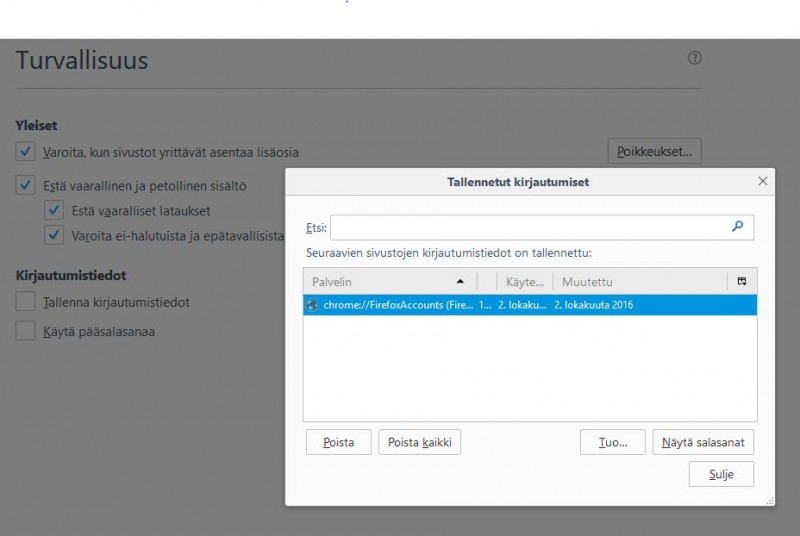Click the sort arrow on Palvelin column
This screenshot has width=800, height=536.
pyautogui.click(x=460, y=282)
